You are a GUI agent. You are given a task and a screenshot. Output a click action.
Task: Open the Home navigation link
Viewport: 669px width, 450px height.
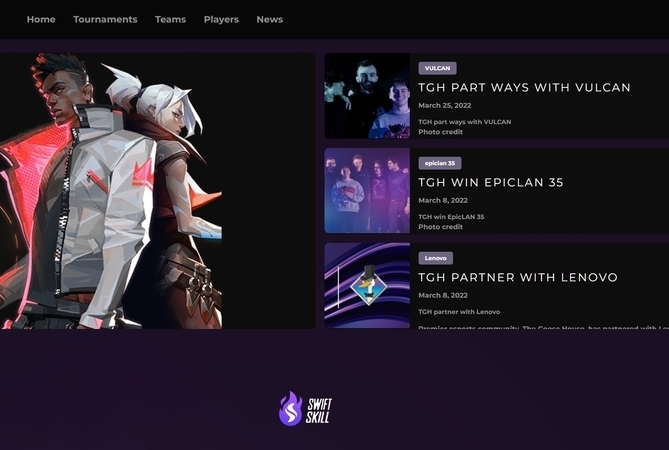(41, 20)
